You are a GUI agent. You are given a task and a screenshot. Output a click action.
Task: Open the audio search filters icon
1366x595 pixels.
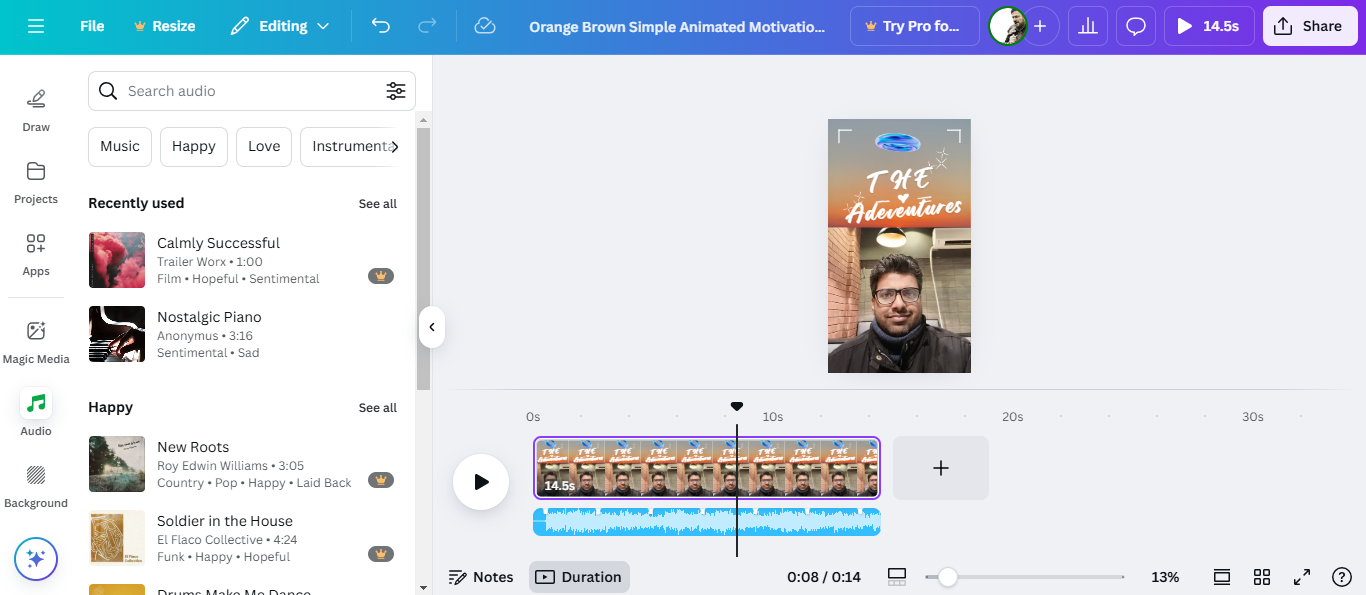(396, 91)
